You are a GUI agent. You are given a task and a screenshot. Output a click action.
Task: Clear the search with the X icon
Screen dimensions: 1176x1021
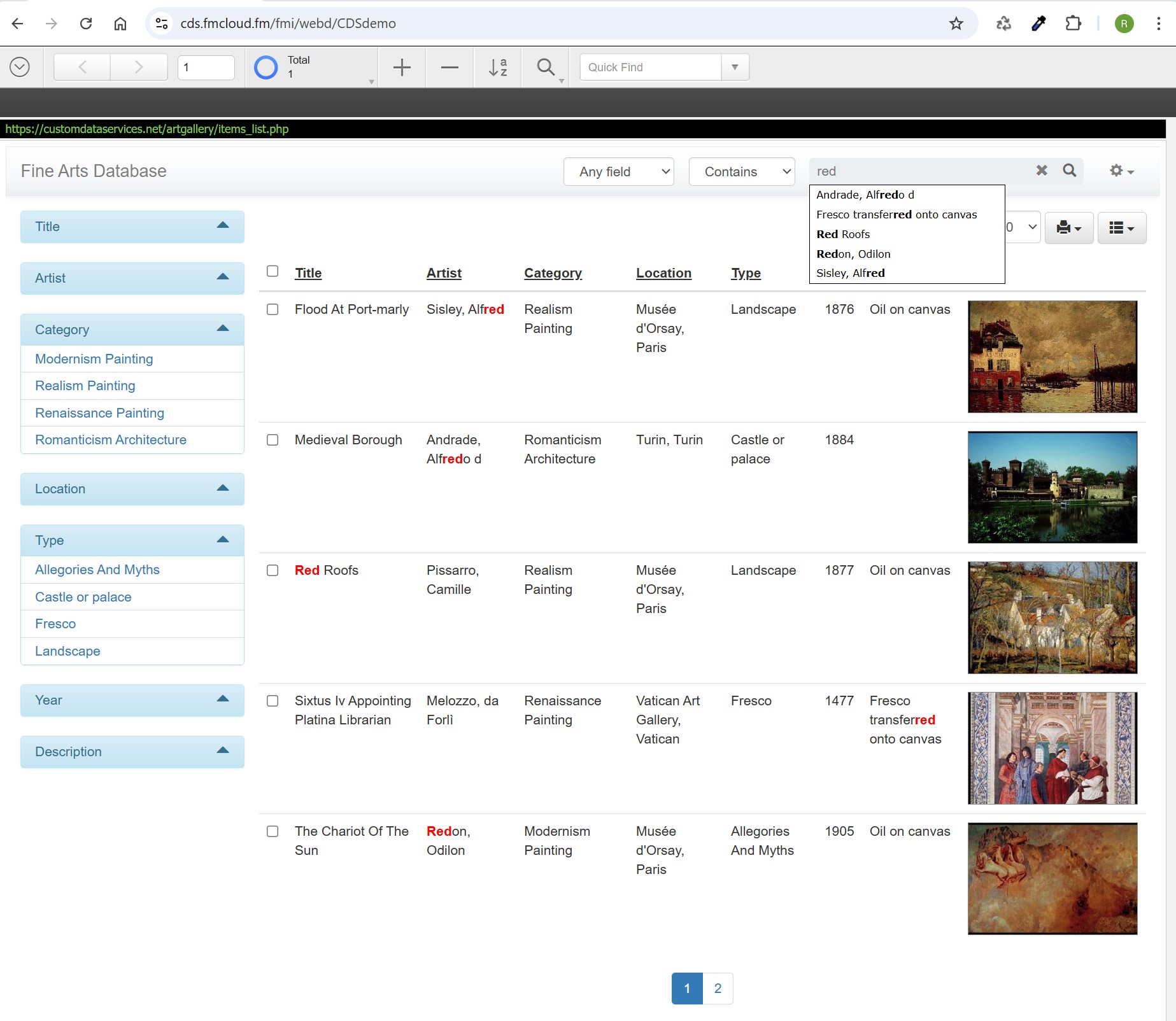[1042, 171]
